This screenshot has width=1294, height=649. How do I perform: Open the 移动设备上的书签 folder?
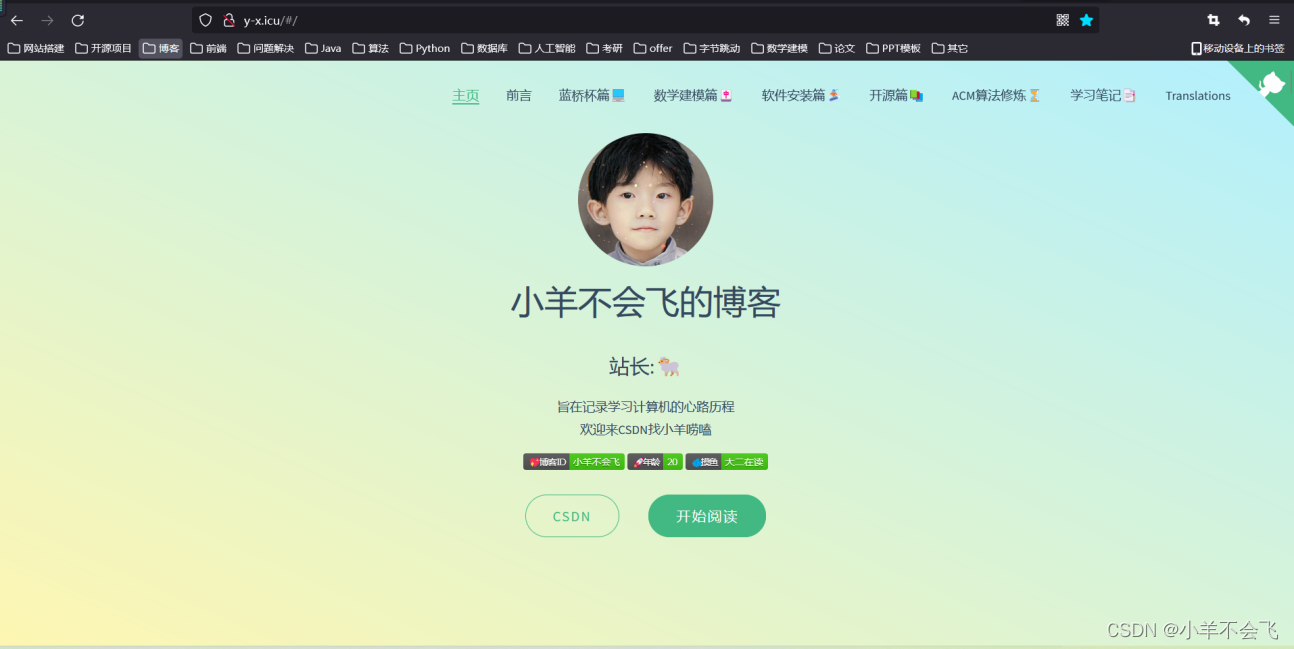pos(1237,48)
